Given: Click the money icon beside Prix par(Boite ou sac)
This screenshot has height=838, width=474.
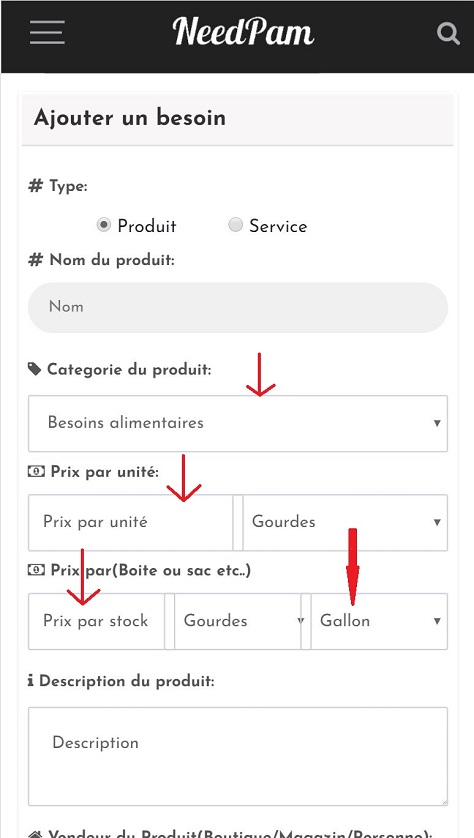Looking at the screenshot, I should (x=36, y=570).
